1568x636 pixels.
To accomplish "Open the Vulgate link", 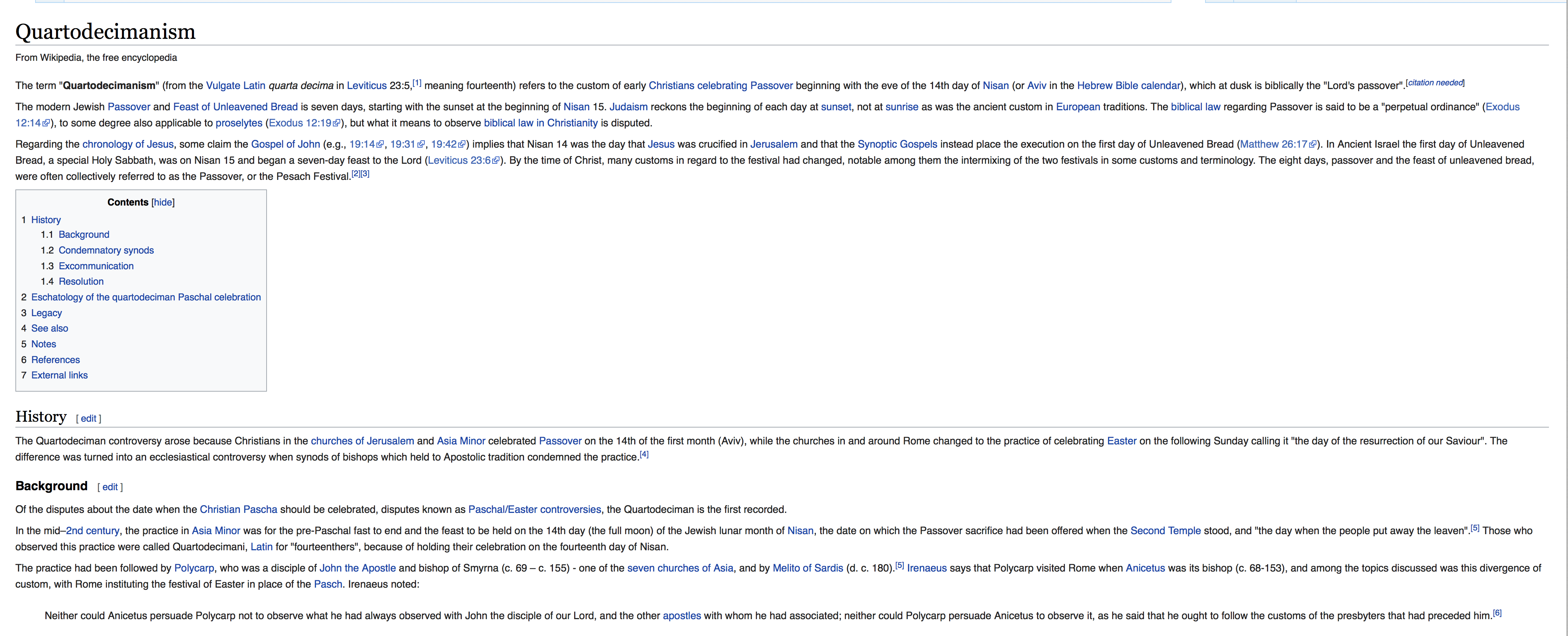I will [223, 86].
